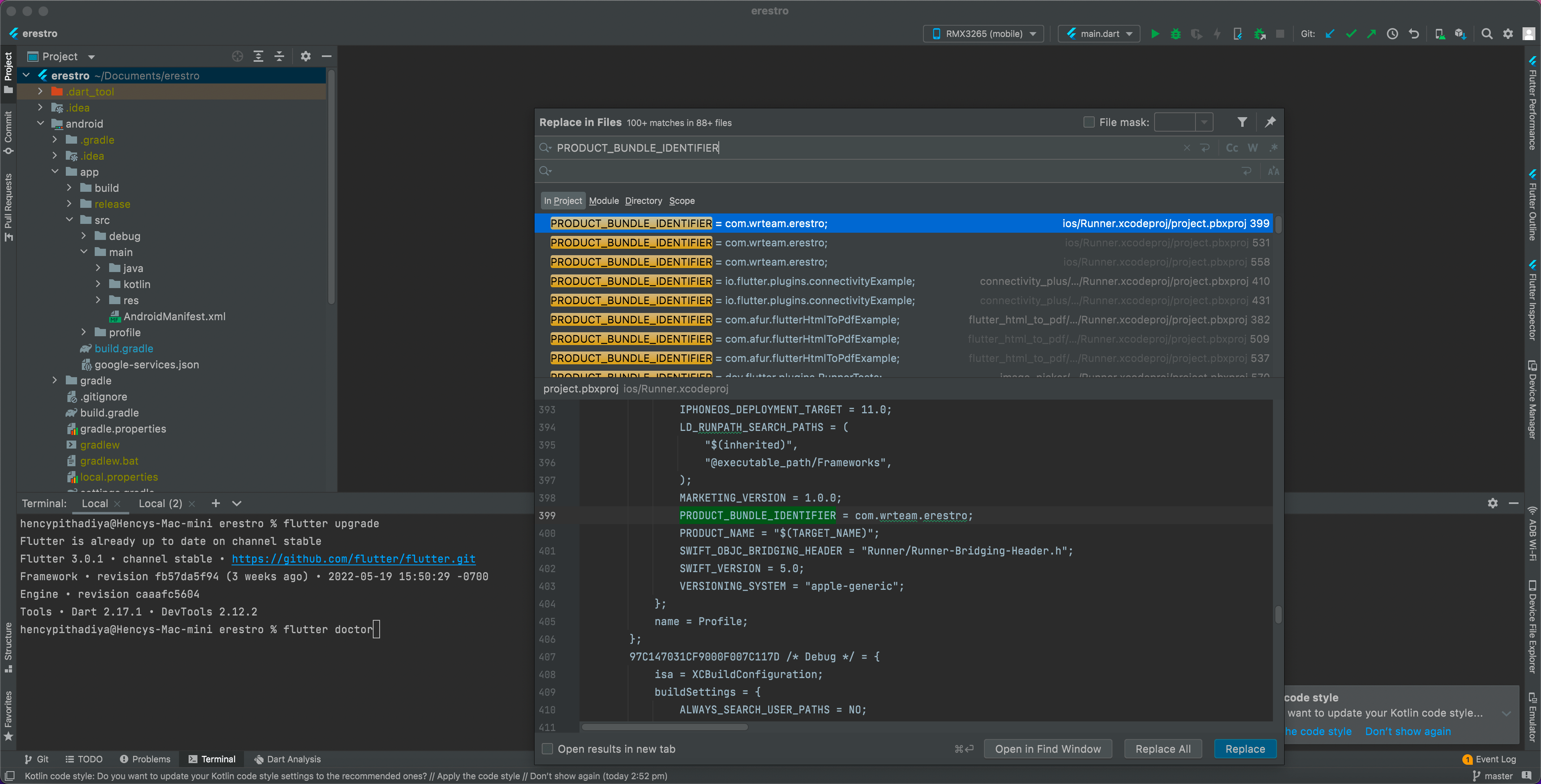Click the results list vertical scrollbar

tap(1279, 225)
